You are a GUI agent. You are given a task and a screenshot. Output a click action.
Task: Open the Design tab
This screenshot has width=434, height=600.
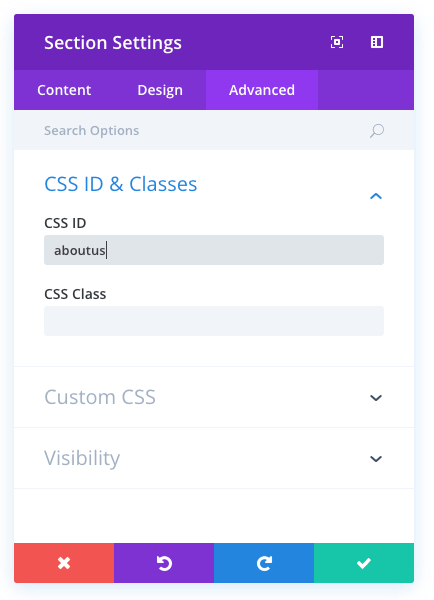click(x=160, y=90)
